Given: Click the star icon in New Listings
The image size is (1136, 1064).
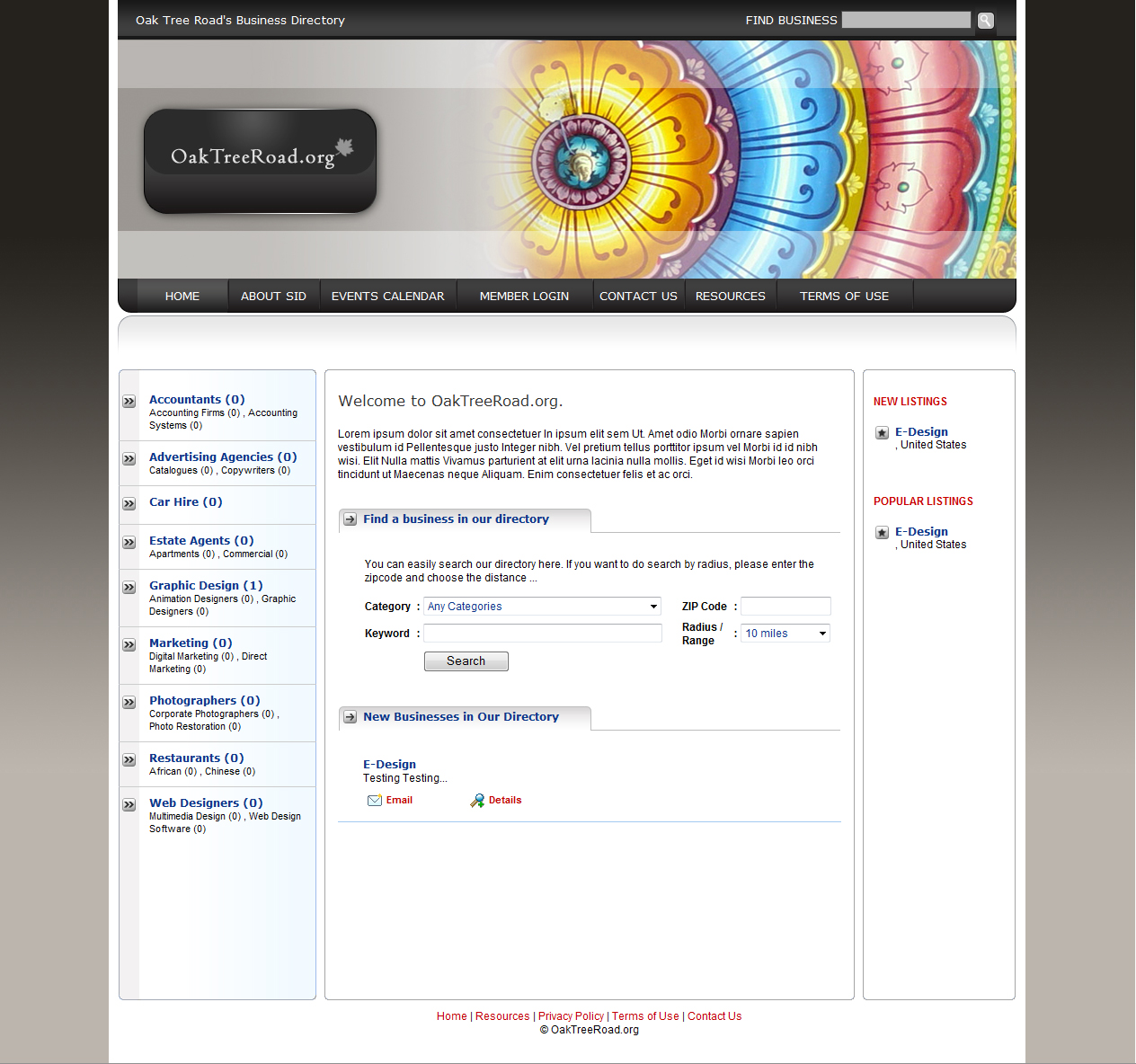Looking at the screenshot, I should pyautogui.click(x=882, y=433).
